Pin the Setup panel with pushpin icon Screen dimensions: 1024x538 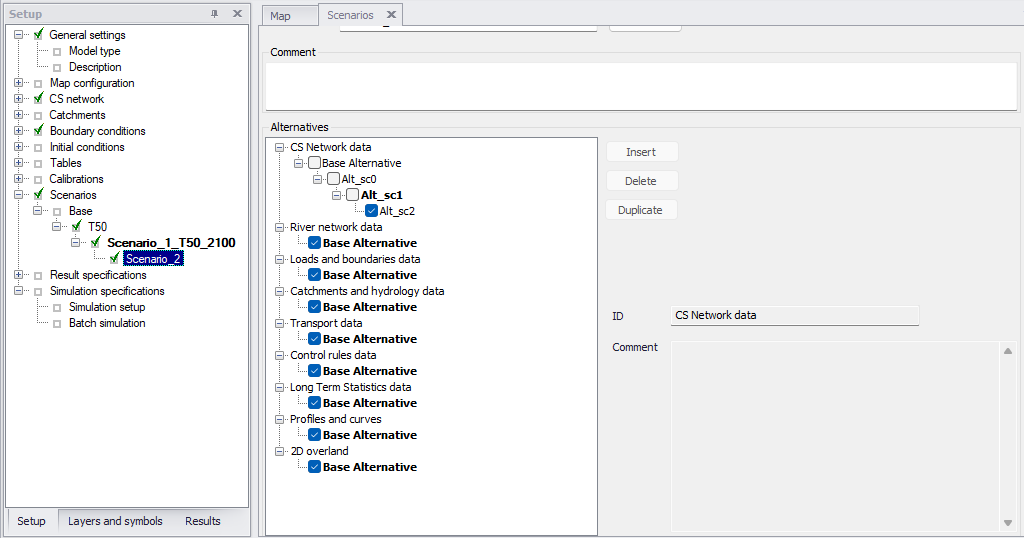pyautogui.click(x=214, y=14)
